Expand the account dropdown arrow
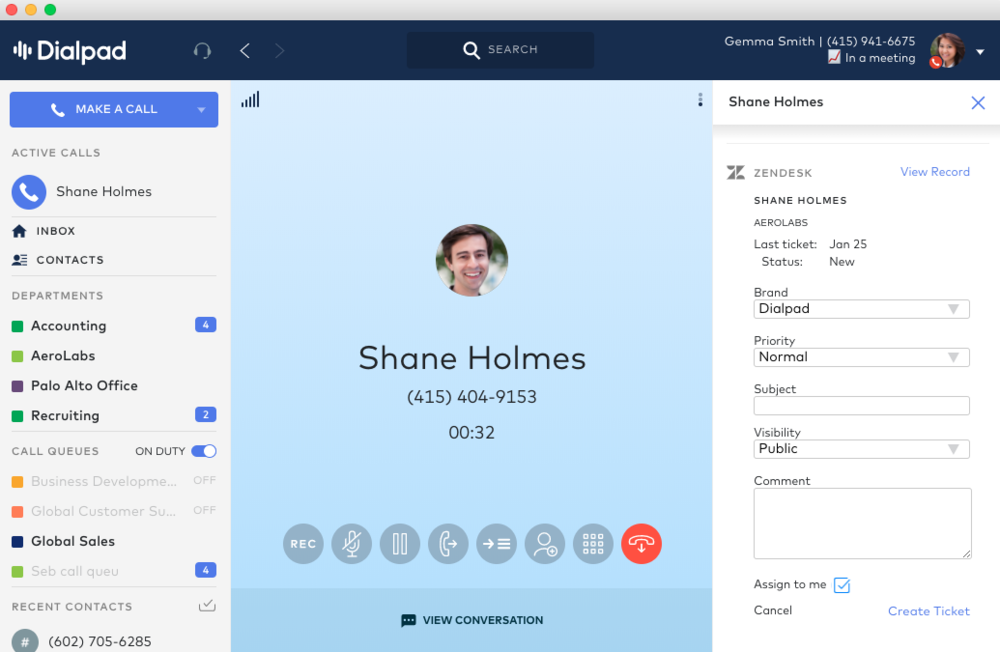The height and width of the screenshot is (652, 1000). [980, 52]
